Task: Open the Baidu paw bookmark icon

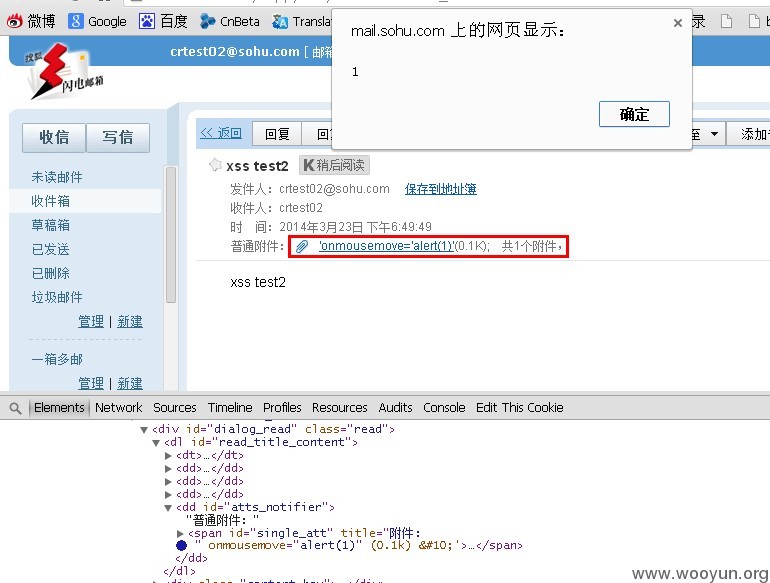Action: coord(146,21)
